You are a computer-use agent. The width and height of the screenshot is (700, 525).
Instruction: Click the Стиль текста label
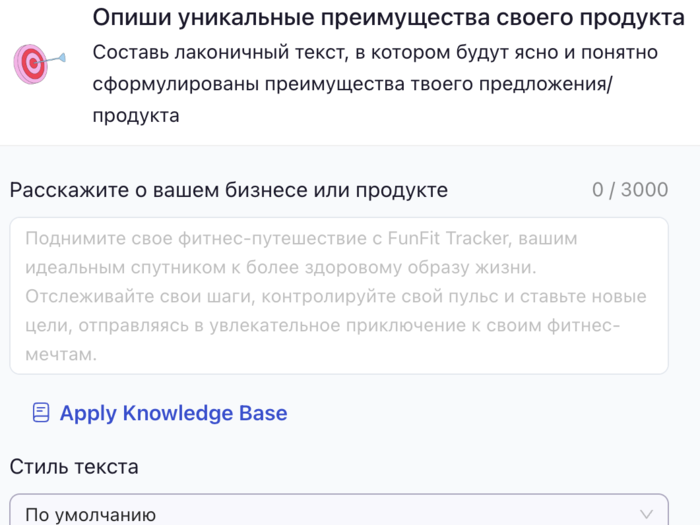74,466
